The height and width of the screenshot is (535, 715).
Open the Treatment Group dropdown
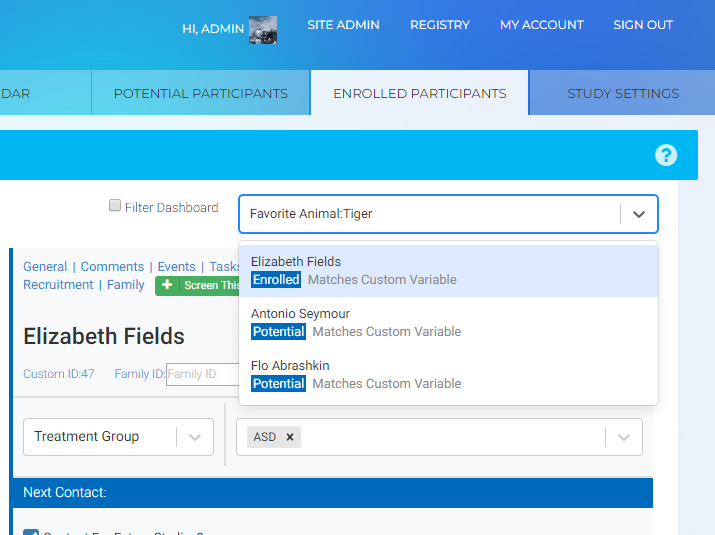[118, 437]
